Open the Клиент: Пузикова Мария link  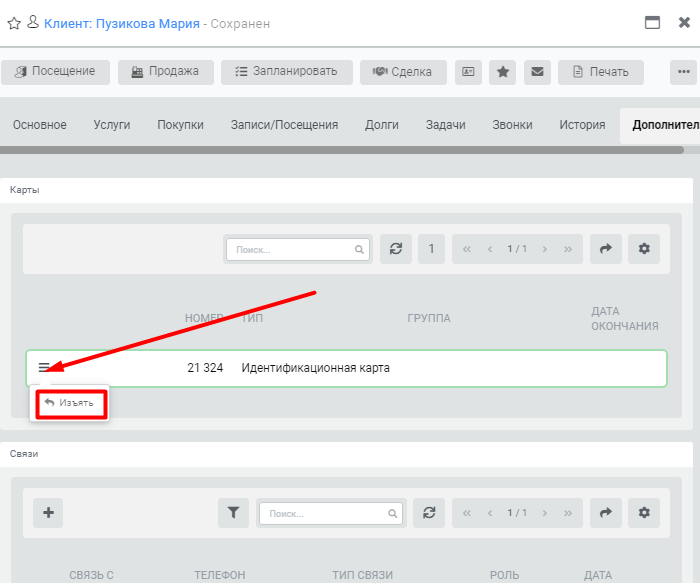tap(121, 23)
